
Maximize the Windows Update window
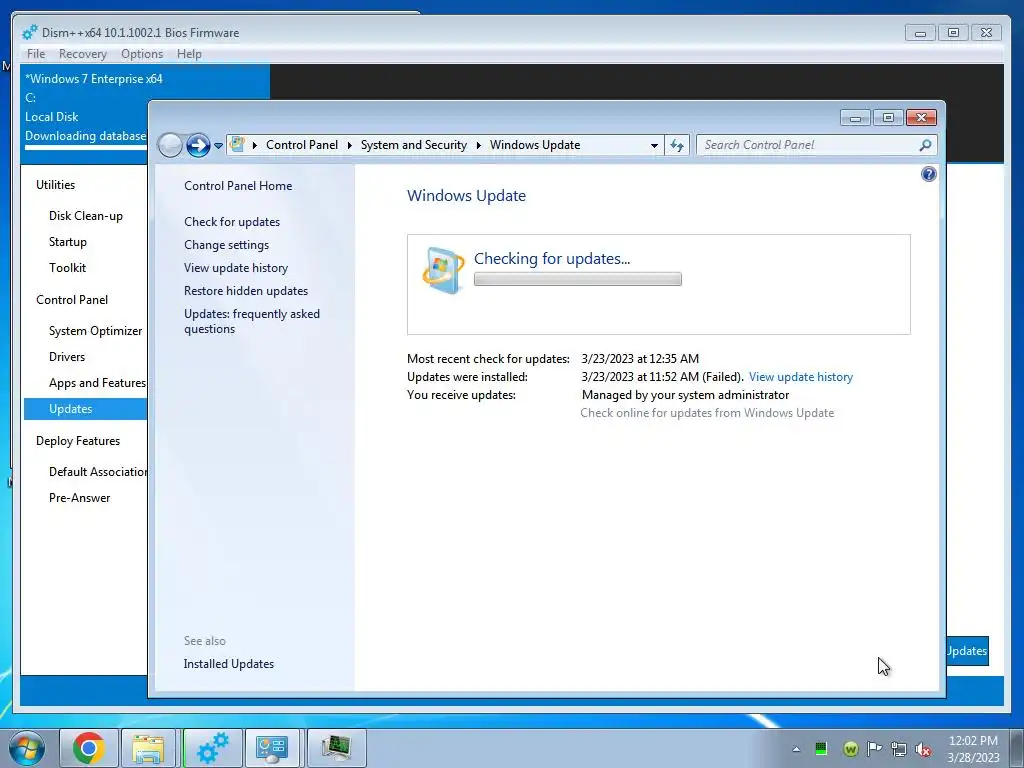[888, 118]
